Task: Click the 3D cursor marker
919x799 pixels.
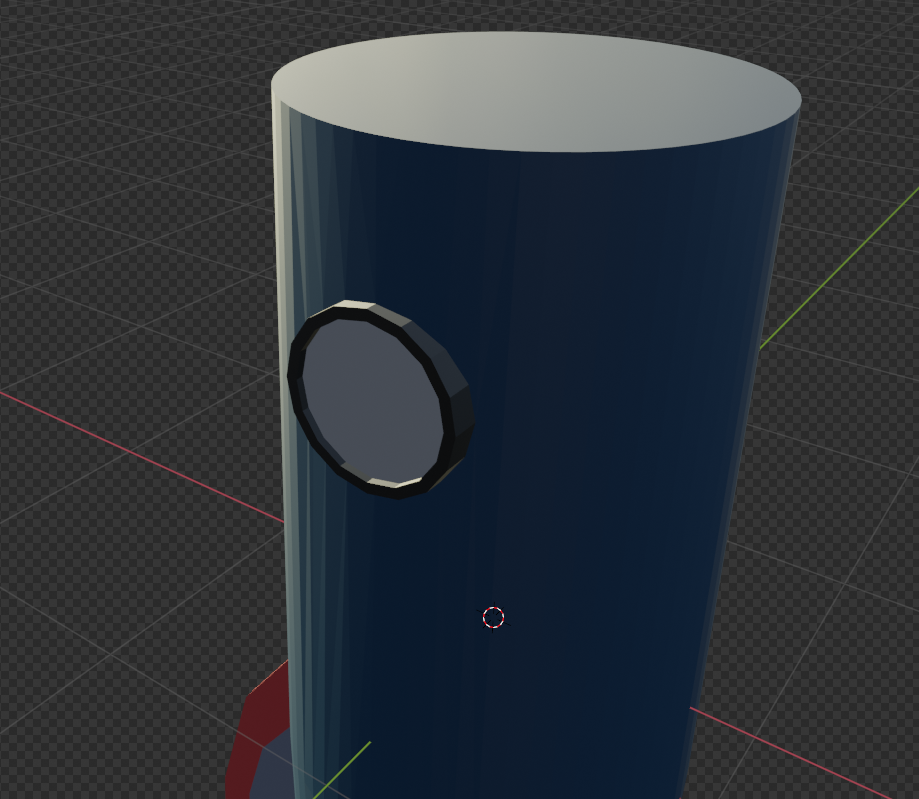Action: (492, 618)
